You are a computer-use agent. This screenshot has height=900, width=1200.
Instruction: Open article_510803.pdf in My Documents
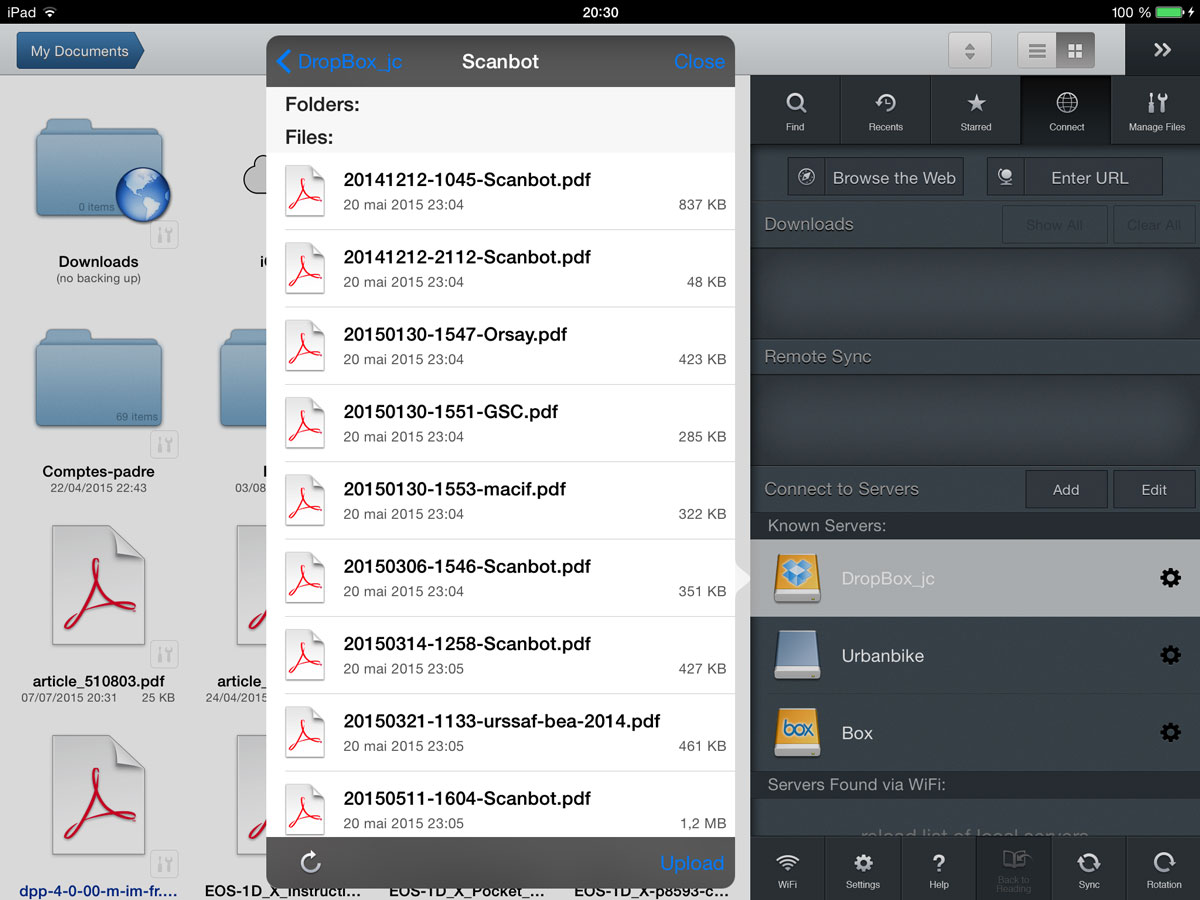tap(99, 585)
